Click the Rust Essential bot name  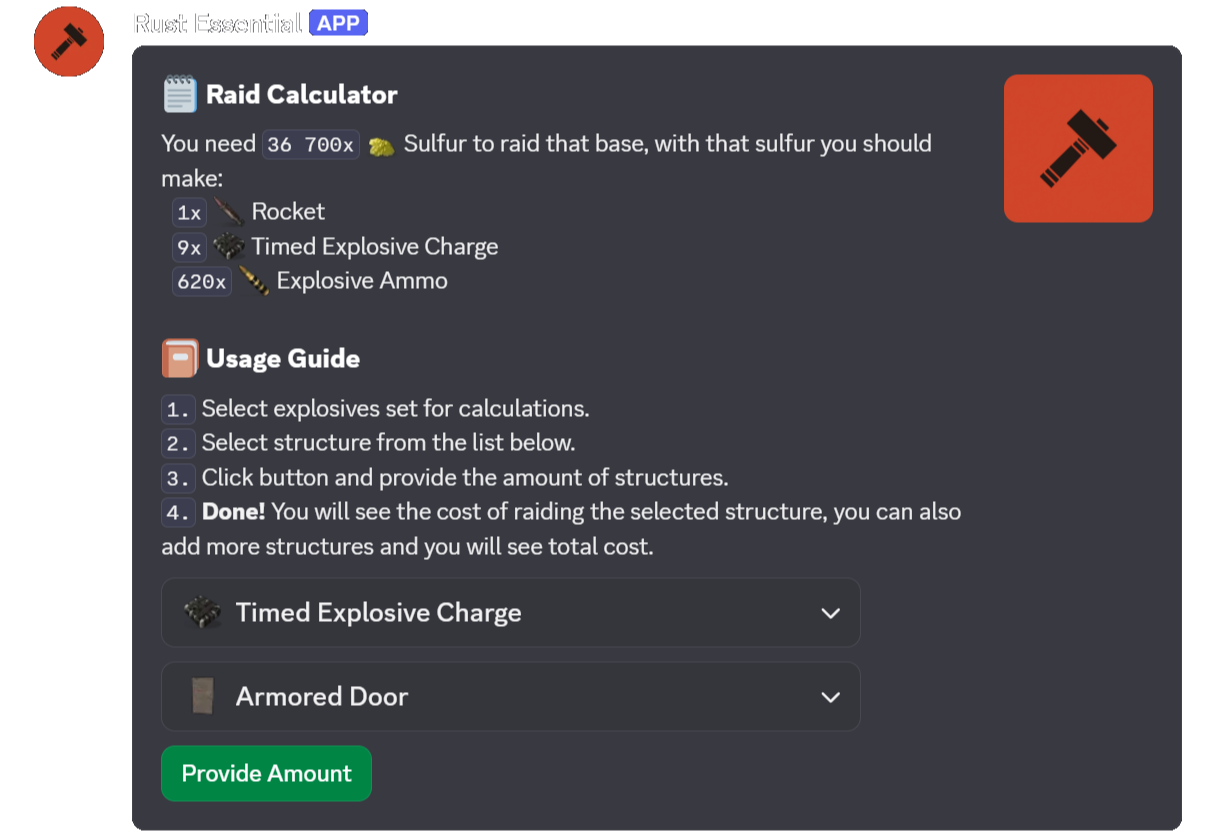(216, 22)
